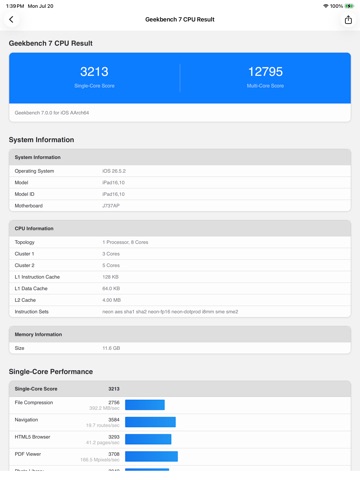Tap the PDF Viewer score bar

(x=152, y=456)
